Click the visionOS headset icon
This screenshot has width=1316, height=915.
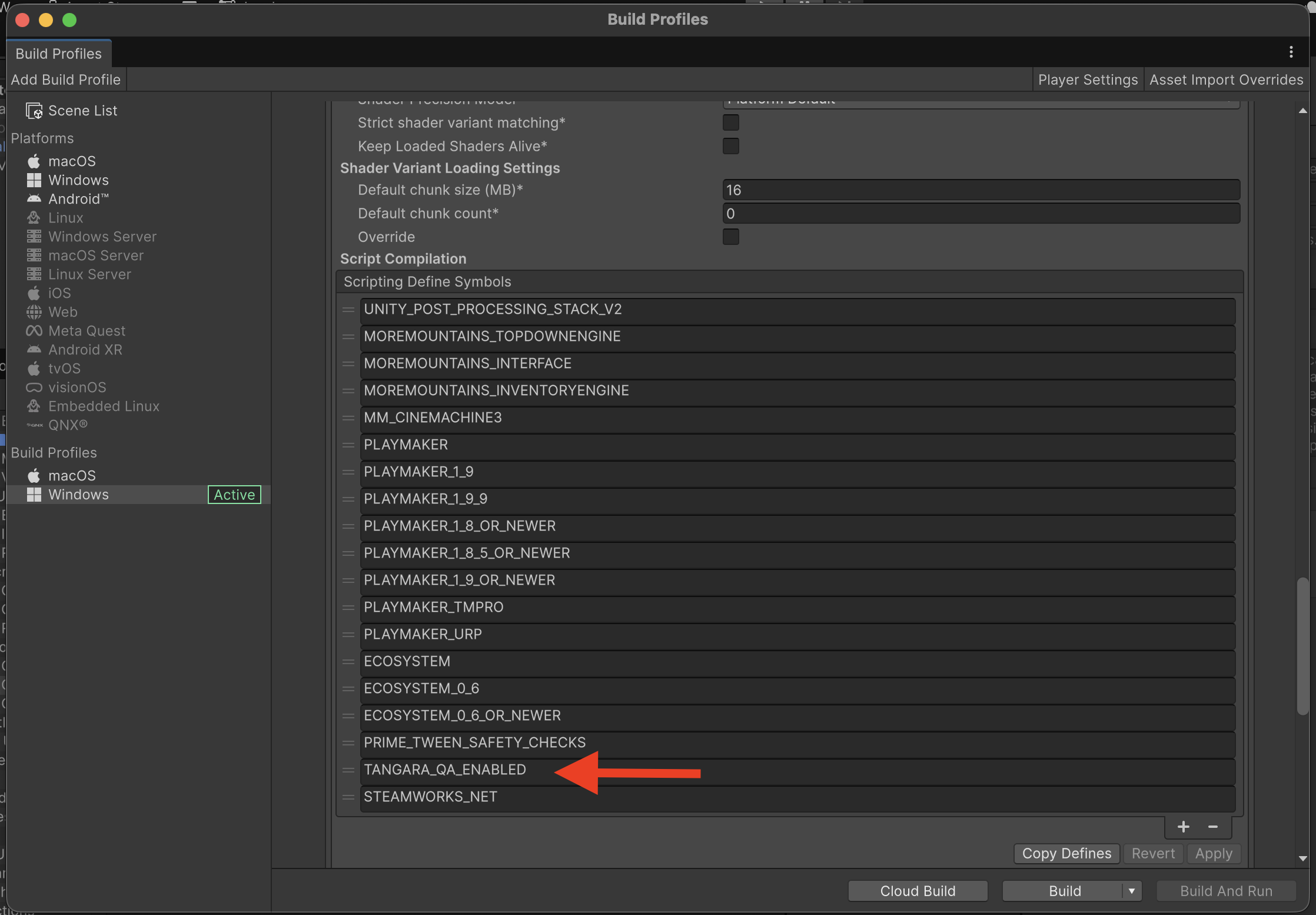[x=34, y=387]
